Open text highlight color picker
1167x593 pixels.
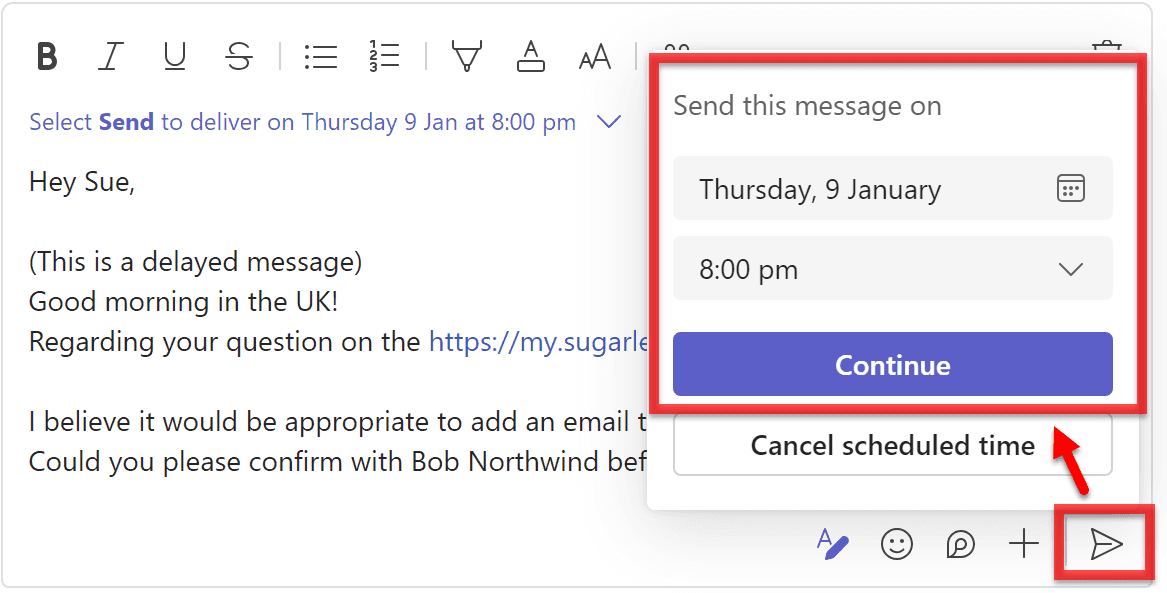coord(466,57)
